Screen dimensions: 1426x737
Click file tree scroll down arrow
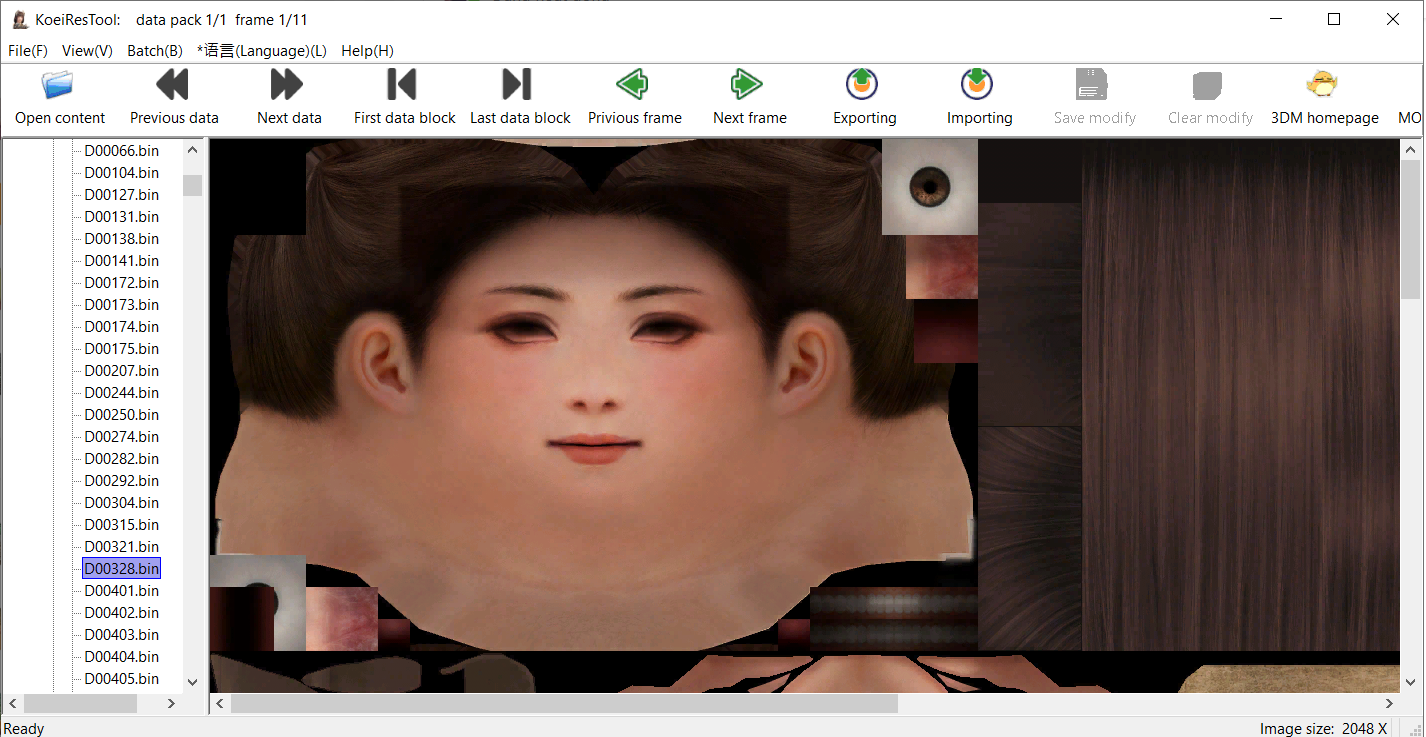(x=193, y=682)
